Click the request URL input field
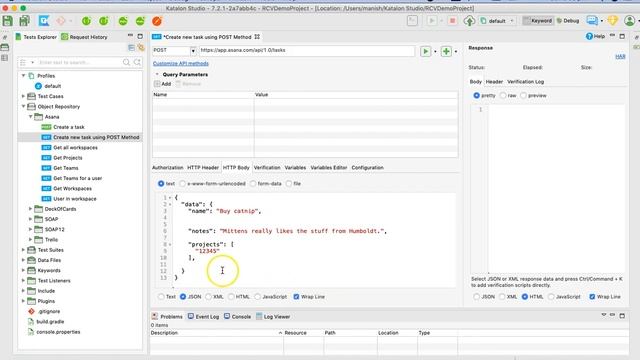 [x=307, y=51]
